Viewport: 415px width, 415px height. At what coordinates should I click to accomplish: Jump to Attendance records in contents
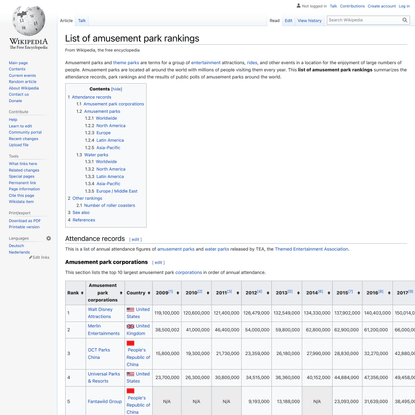tap(91, 97)
